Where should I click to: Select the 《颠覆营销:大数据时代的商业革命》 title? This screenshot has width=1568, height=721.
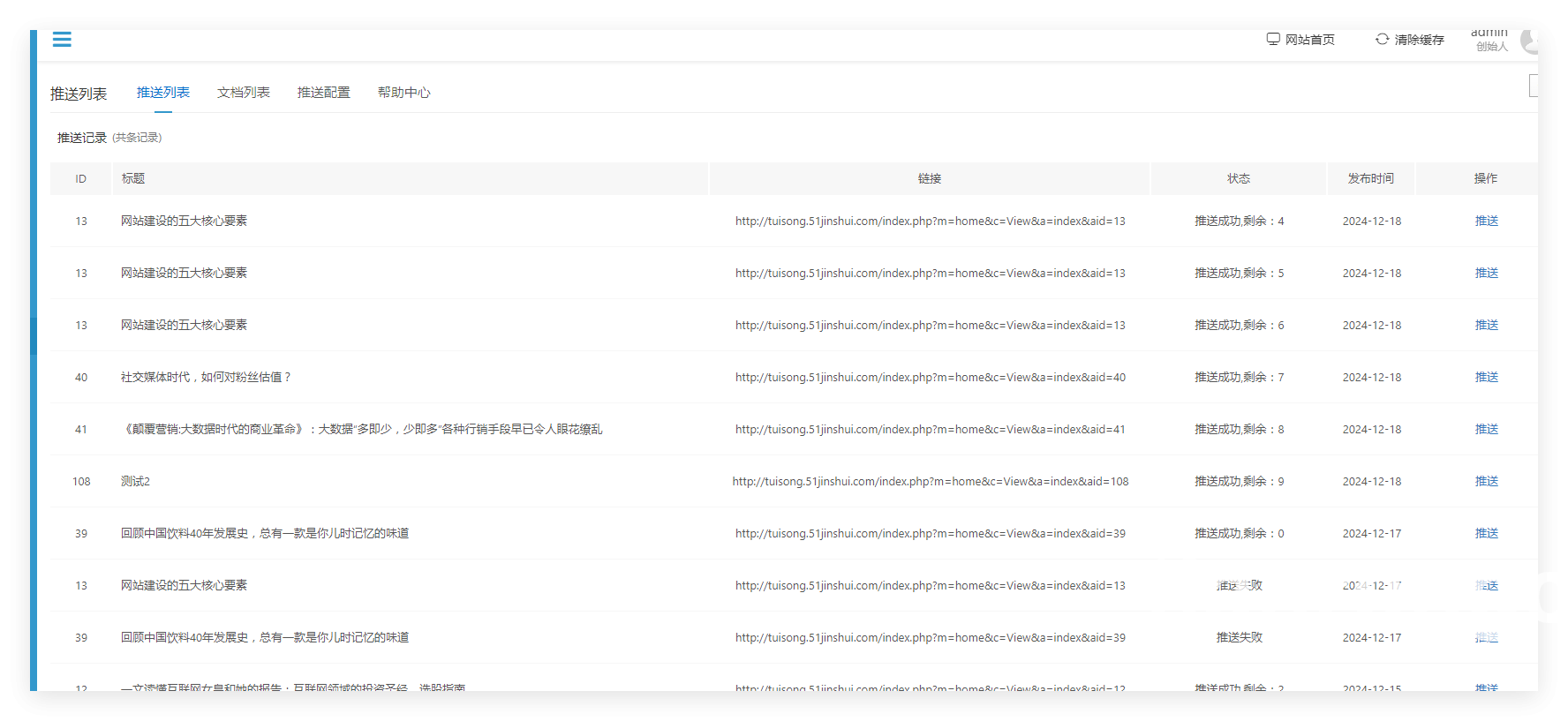click(x=362, y=429)
